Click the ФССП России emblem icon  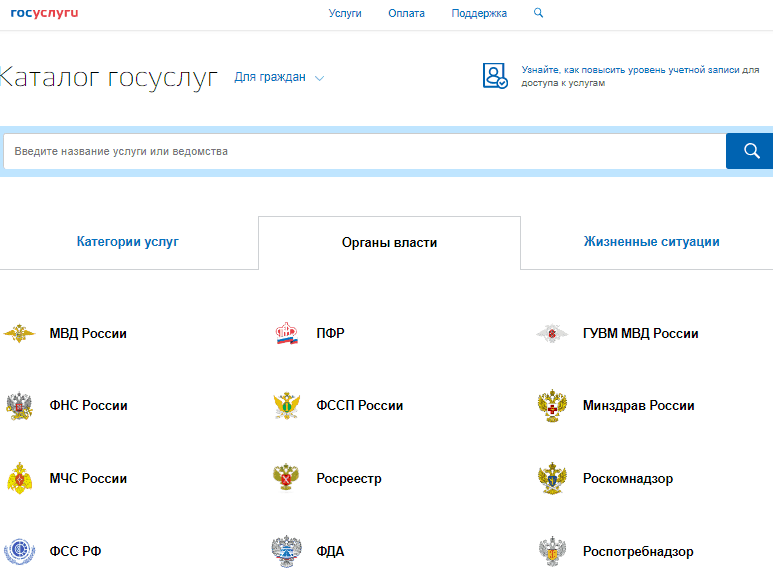coord(286,406)
